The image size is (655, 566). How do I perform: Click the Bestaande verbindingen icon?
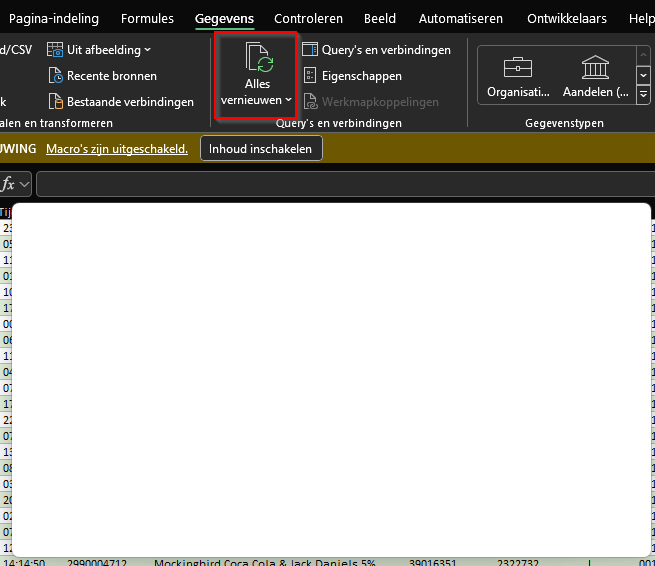pos(55,102)
